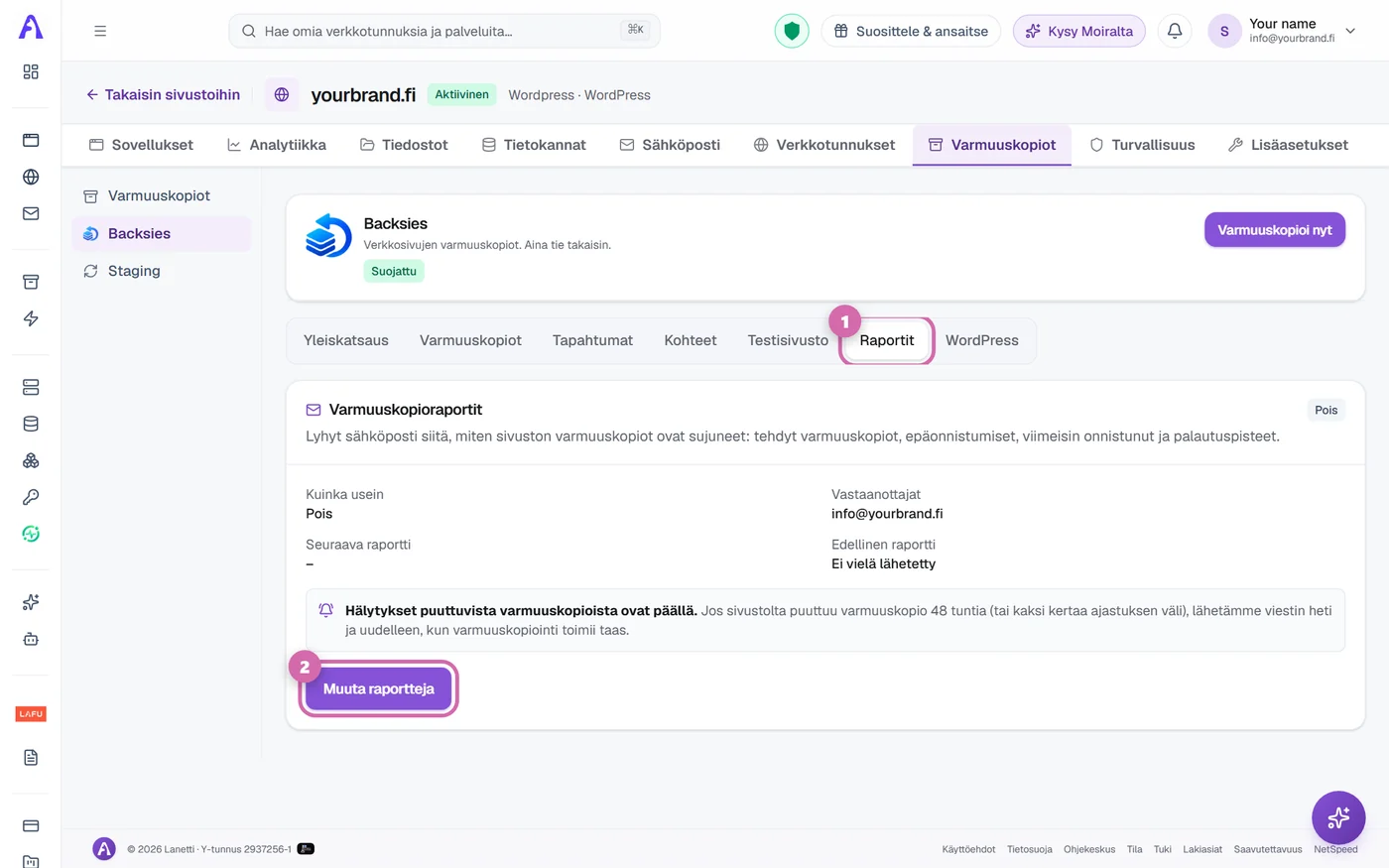This screenshot has height=868, width=1389.
Task: Switch to the Sovellukset tab
Action: [141, 145]
